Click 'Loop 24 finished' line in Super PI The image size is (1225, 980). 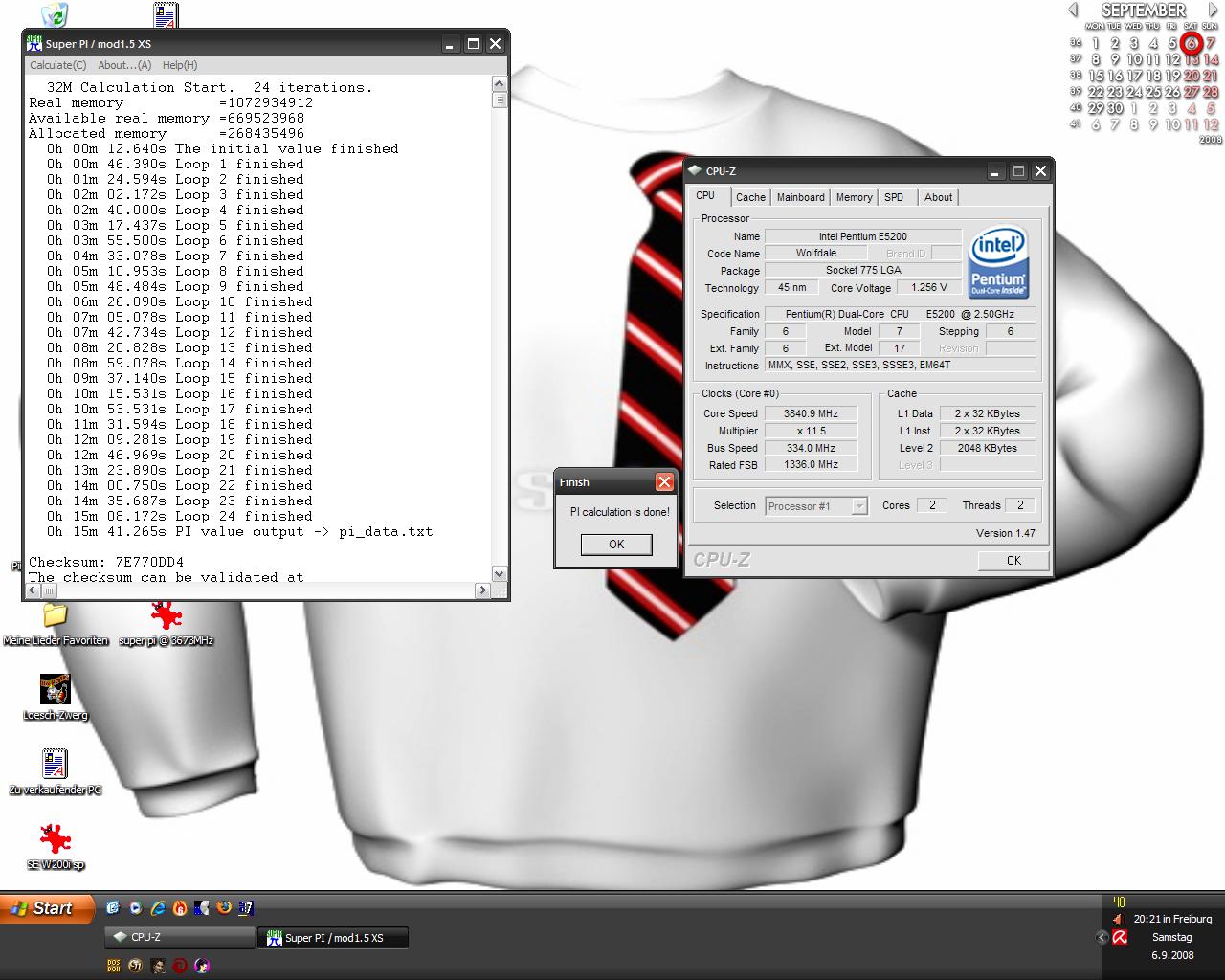[x=180, y=516]
